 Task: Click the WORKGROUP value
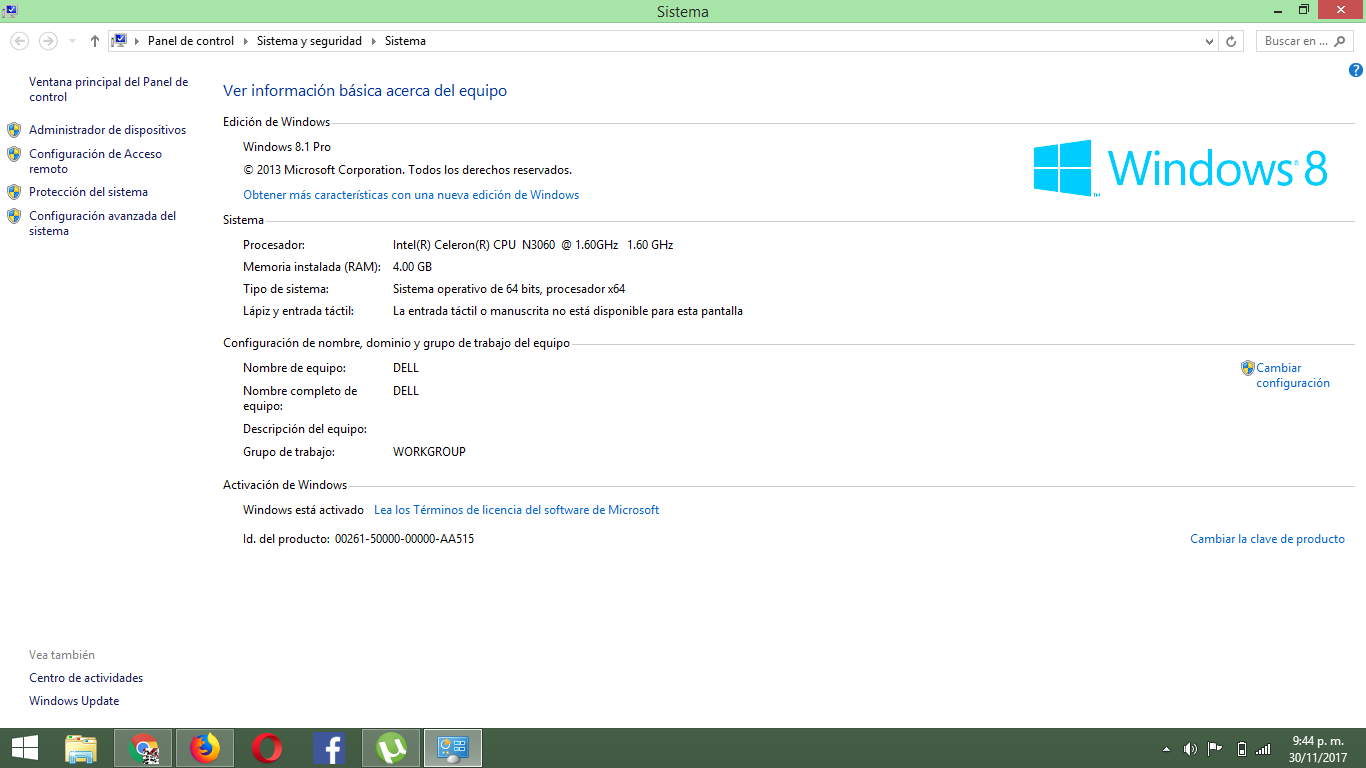coord(429,452)
